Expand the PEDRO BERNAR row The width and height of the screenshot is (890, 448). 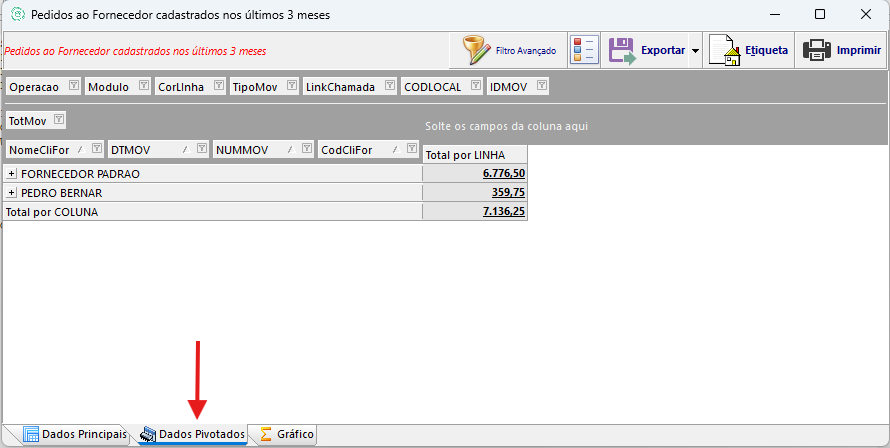(12, 193)
